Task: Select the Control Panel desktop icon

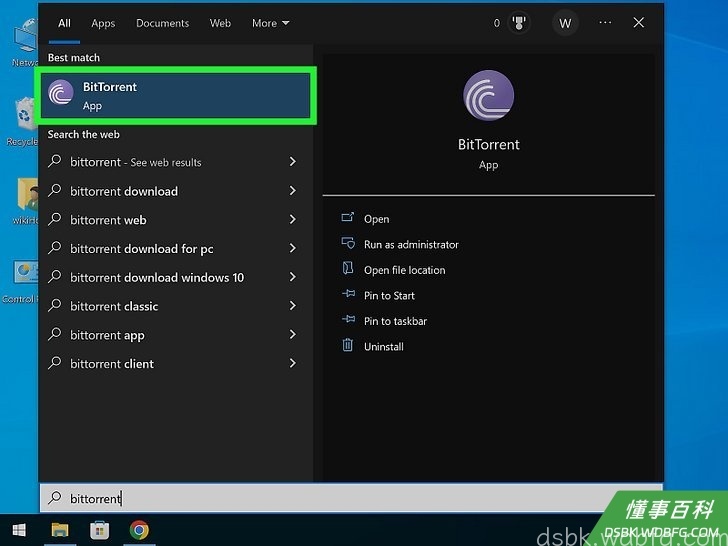Action: point(21,282)
